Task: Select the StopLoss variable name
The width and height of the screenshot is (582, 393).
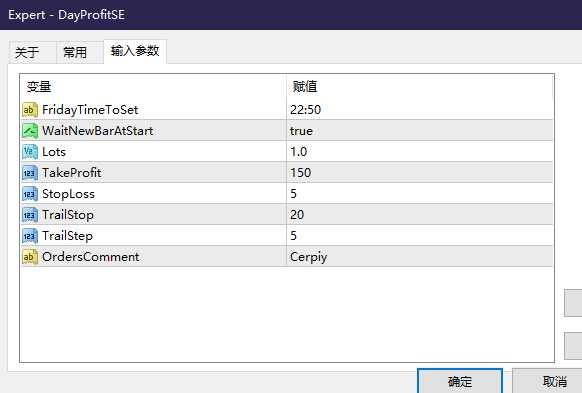Action: (68, 194)
